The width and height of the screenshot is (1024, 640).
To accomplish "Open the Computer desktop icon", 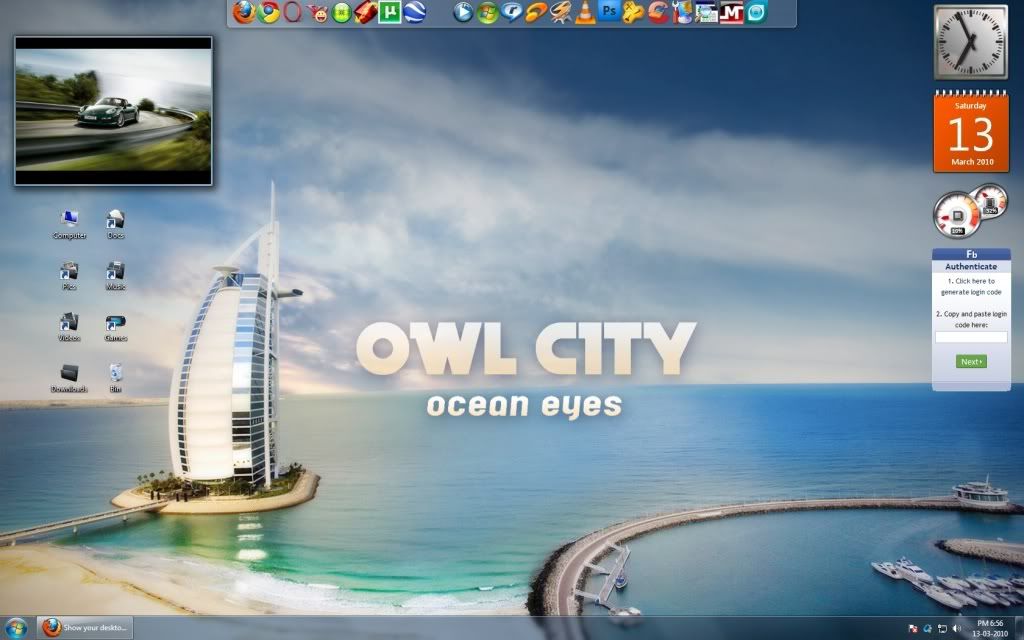I will coord(70,224).
